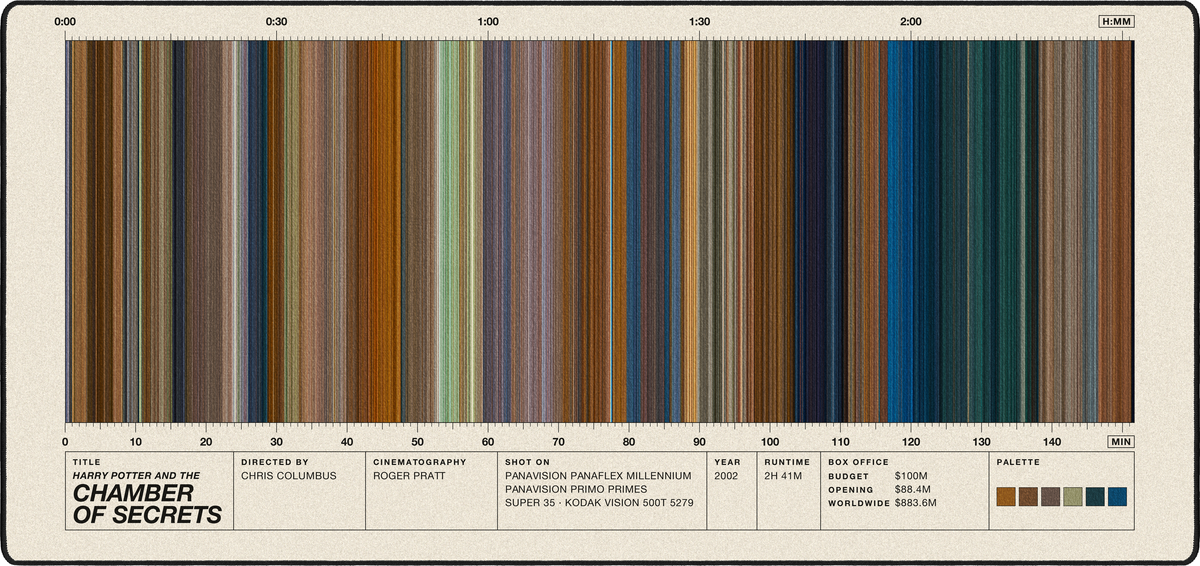Click the orange palette swatch
The width and height of the screenshot is (1200, 566).
point(1006,497)
